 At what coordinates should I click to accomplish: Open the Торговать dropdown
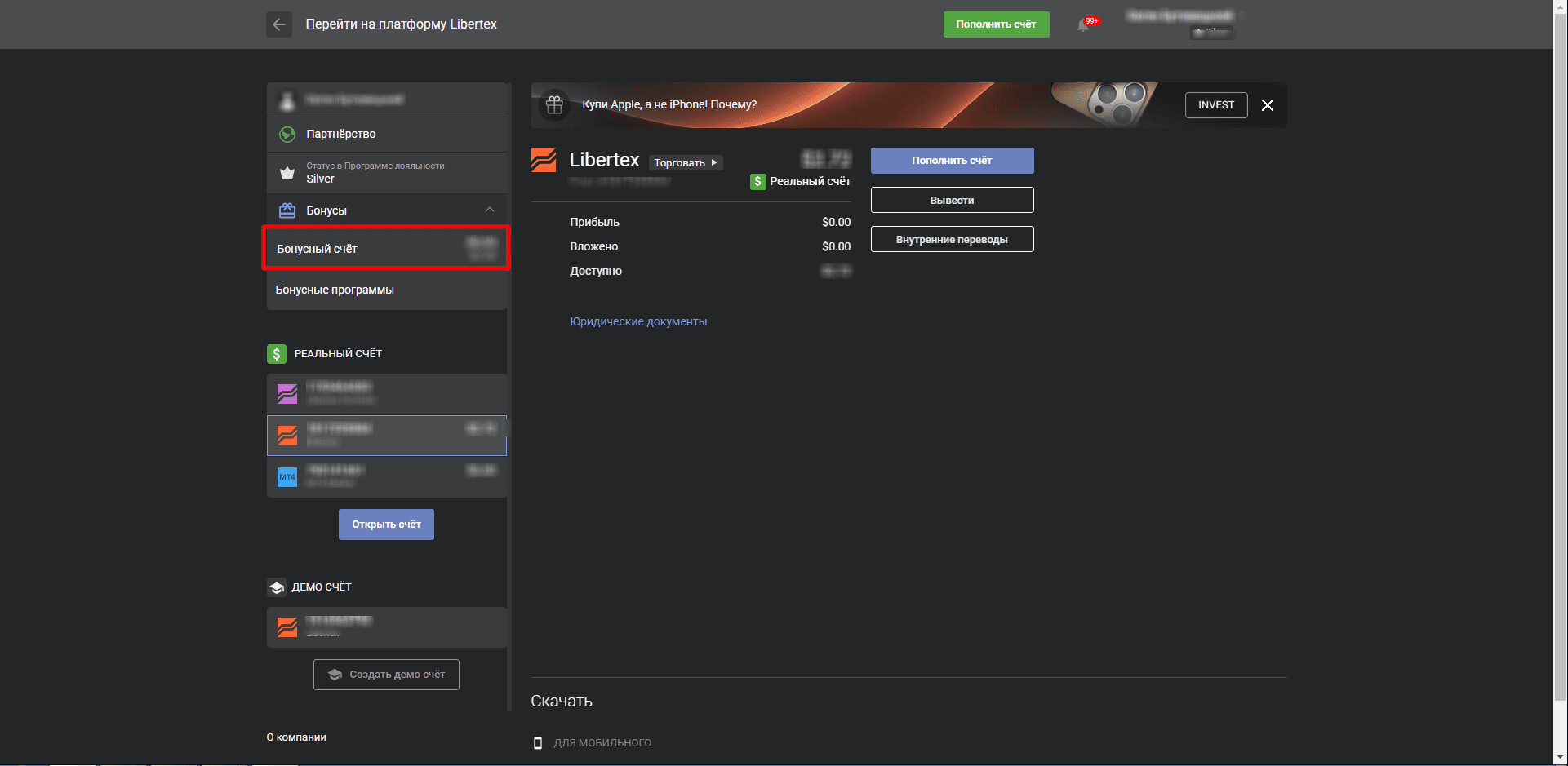(x=686, y=162)
